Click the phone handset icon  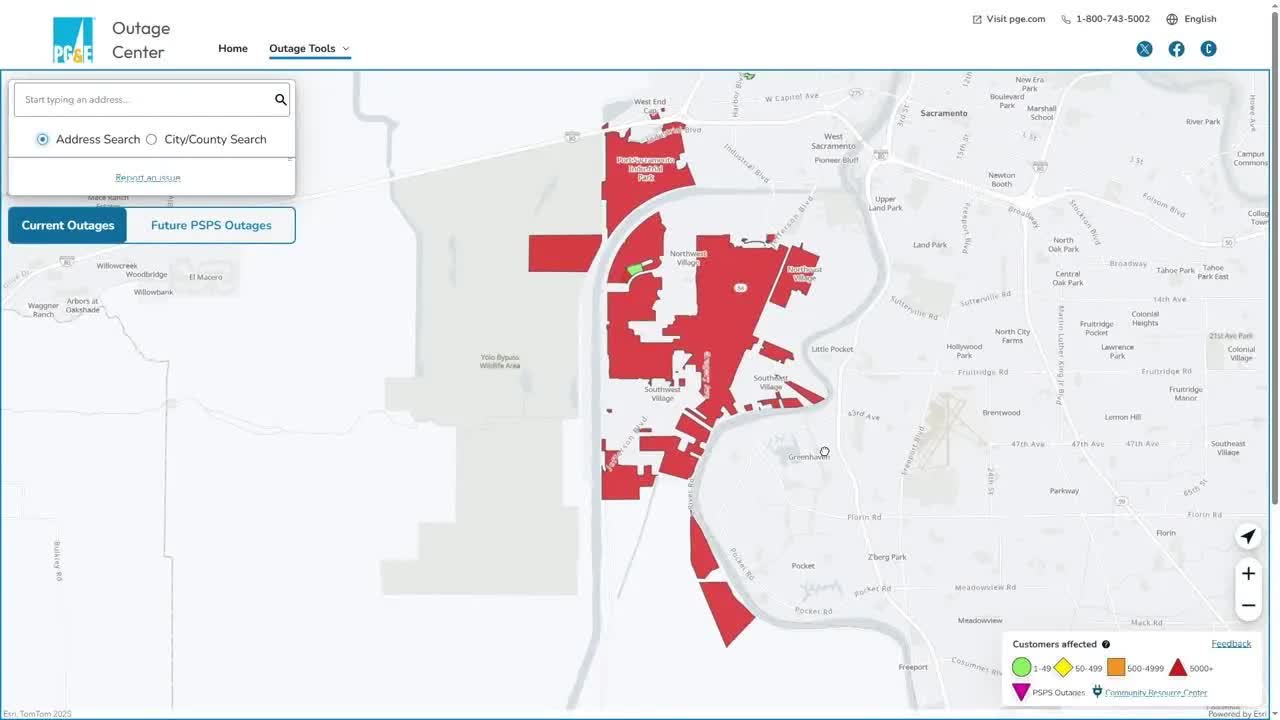click(1066, 19)
